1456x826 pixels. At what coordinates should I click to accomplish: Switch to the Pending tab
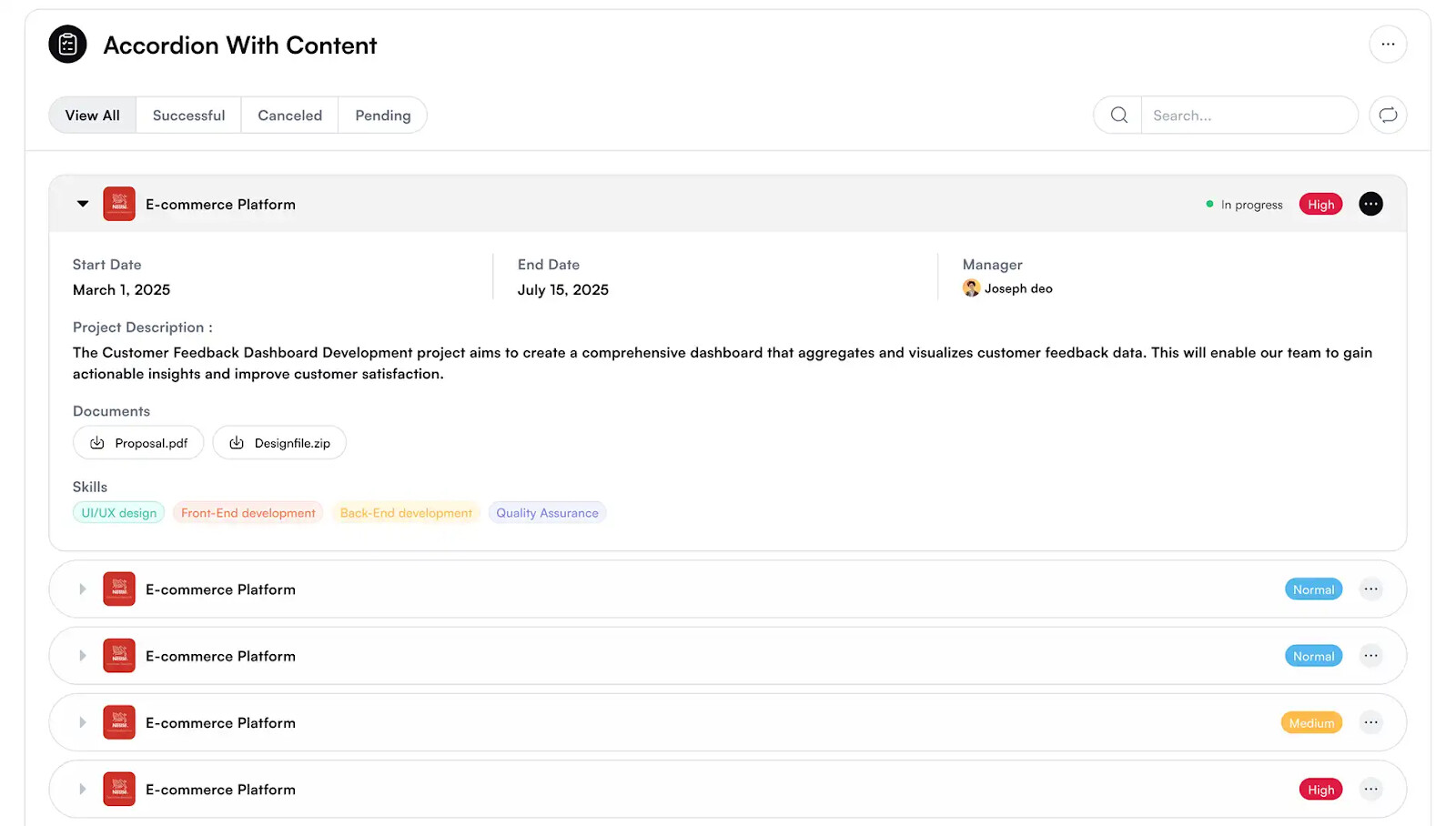coord(382,116)
